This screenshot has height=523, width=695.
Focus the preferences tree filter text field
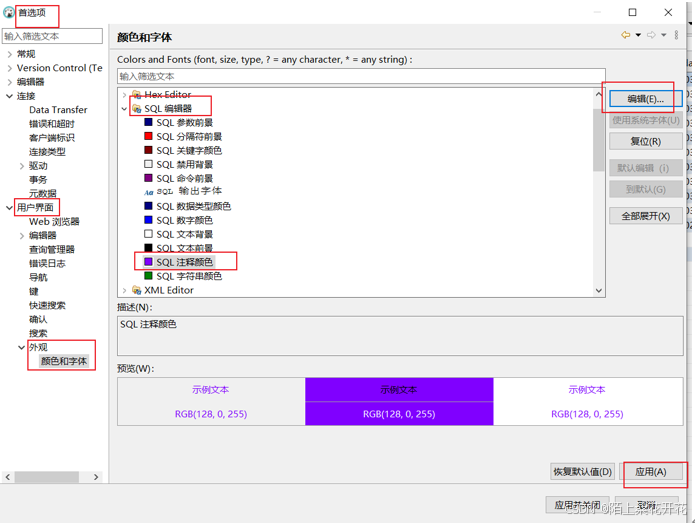click(52, 36)
